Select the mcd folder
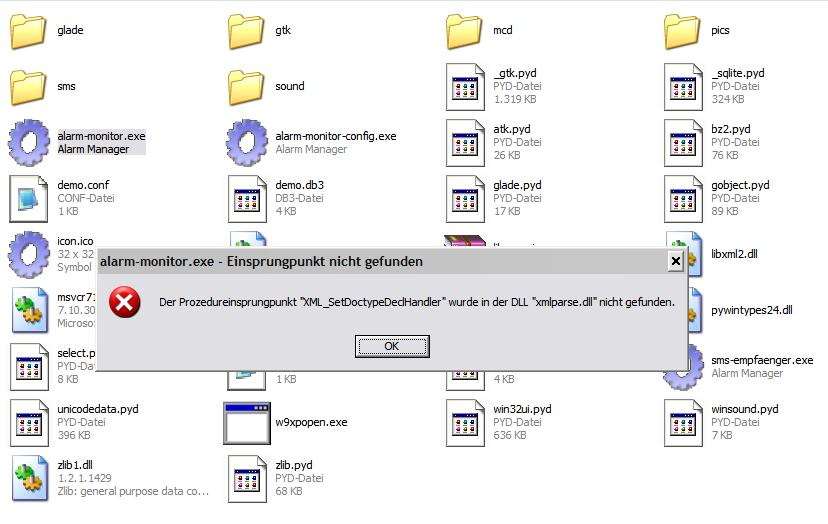The image size is (828, 524). click(464, 31)
